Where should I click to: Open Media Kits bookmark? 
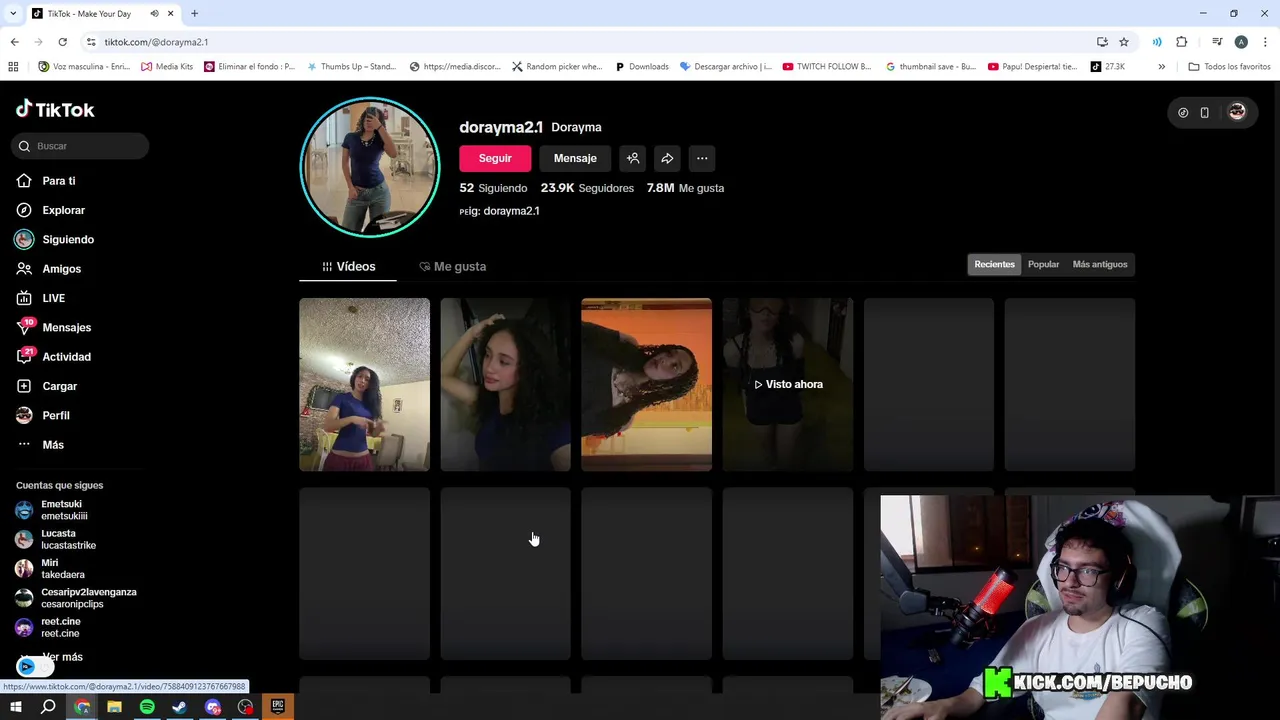pyautogui.click(x=167, y=67)
